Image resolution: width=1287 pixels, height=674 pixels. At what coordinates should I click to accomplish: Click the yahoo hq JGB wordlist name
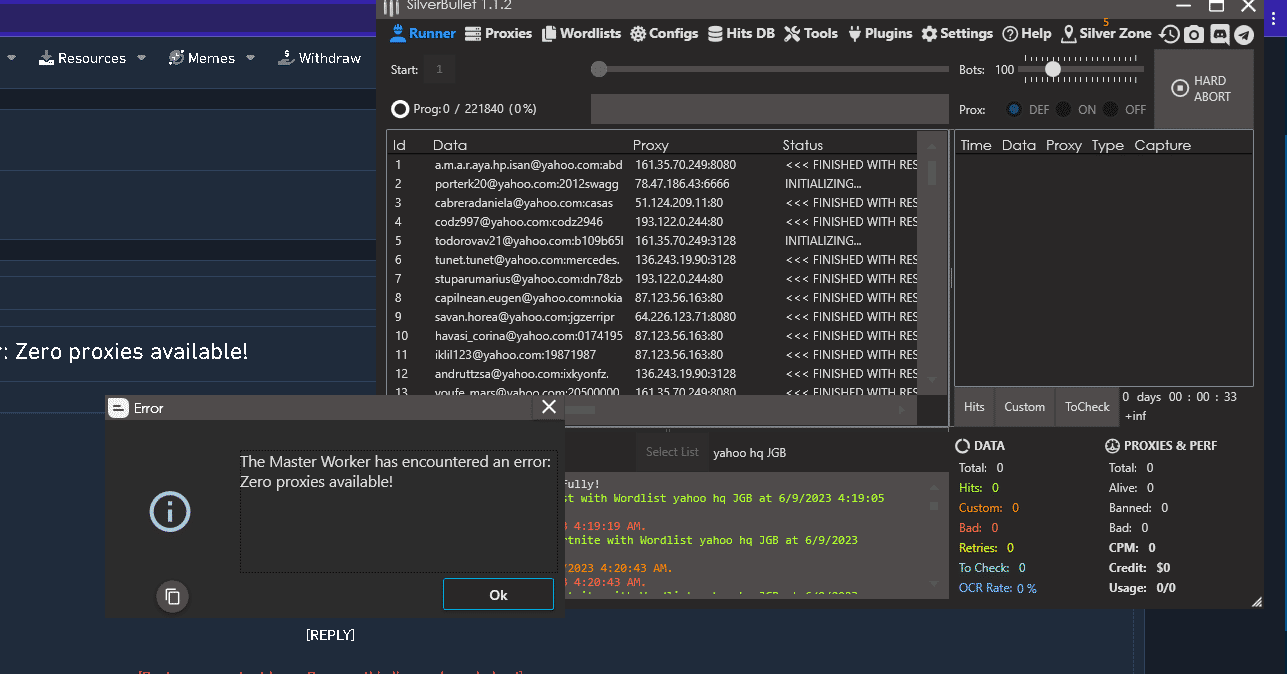(x=749, y=453)
